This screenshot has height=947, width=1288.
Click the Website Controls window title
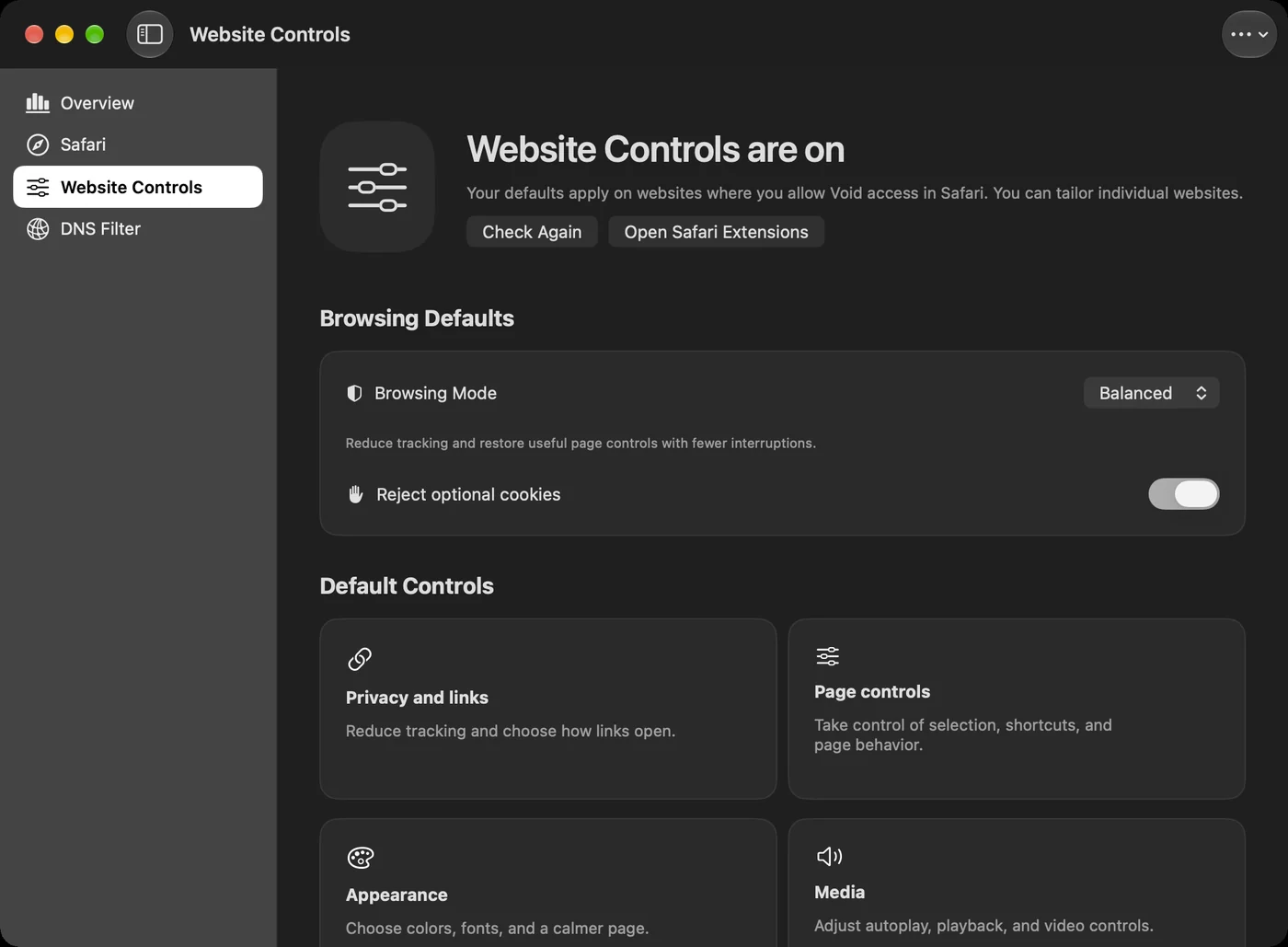click(270, 34)
